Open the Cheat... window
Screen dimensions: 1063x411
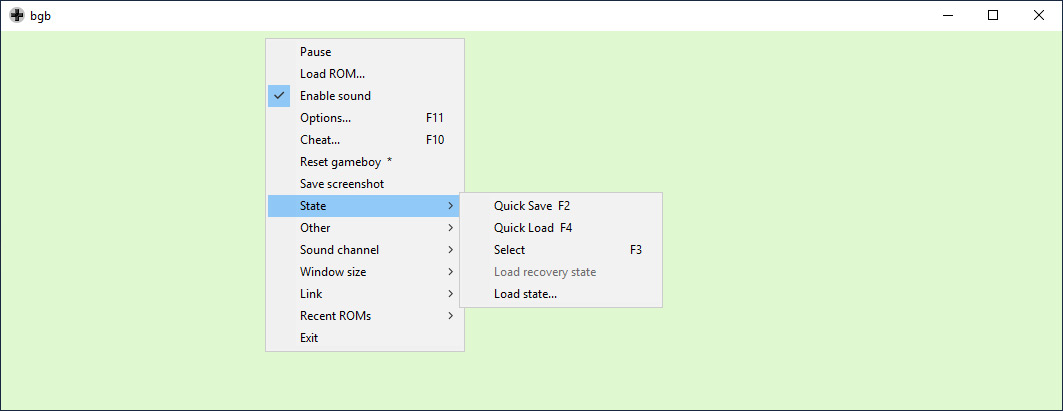(365, 140)
